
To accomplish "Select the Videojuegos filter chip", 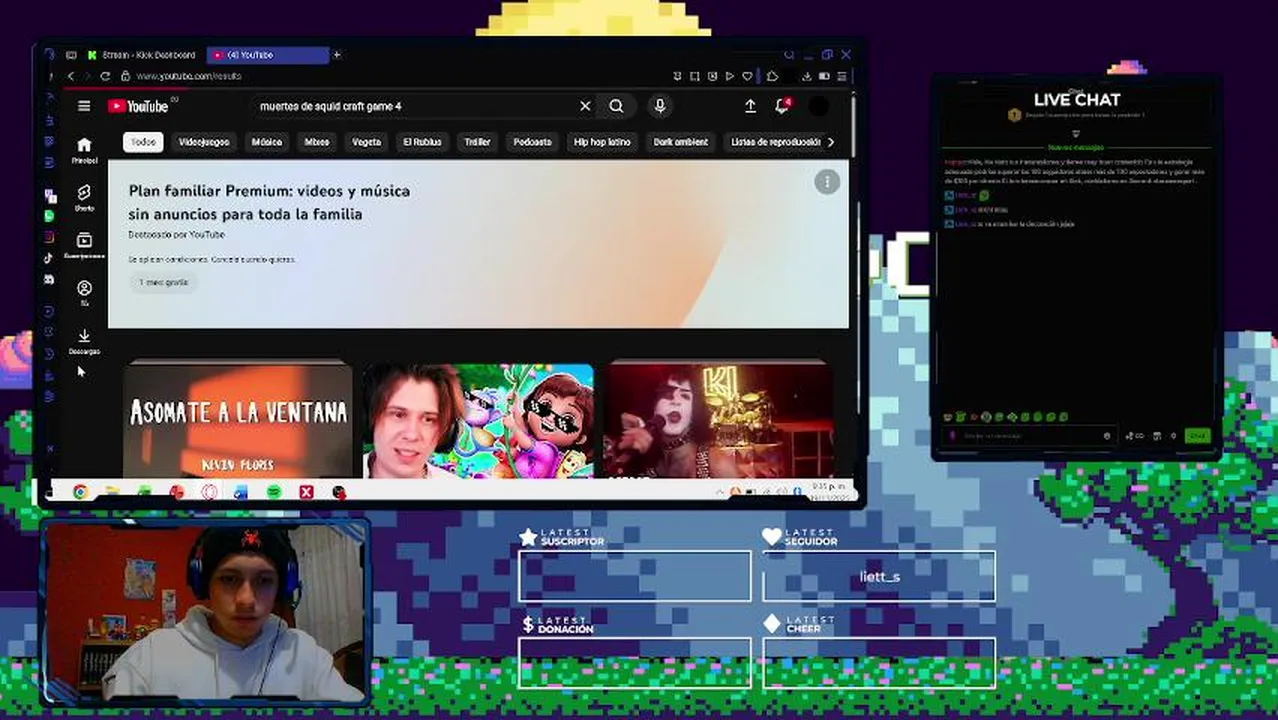I will 204,142.
